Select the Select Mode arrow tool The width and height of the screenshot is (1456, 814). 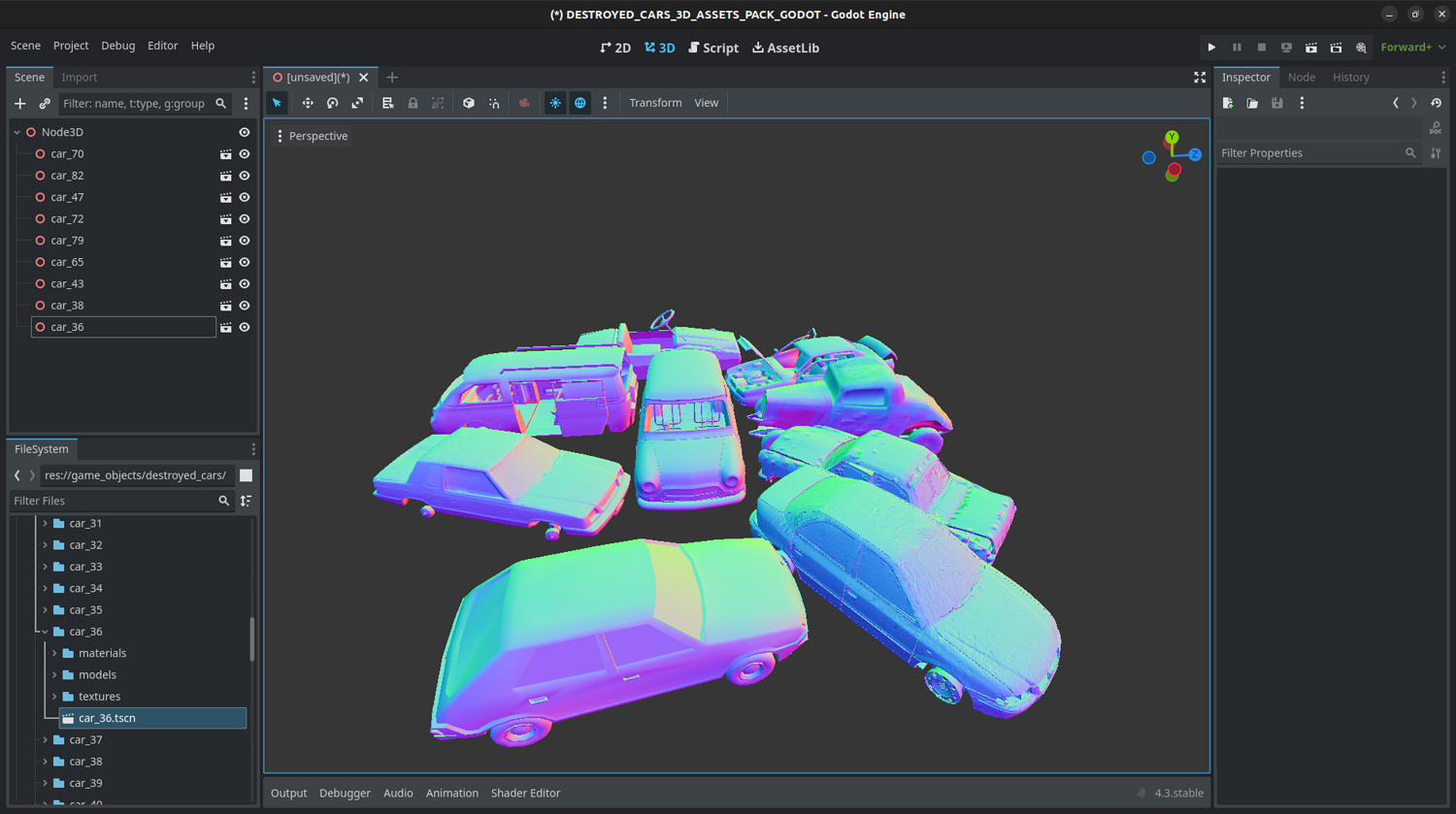pyautogui.click(x=278, y=103)
